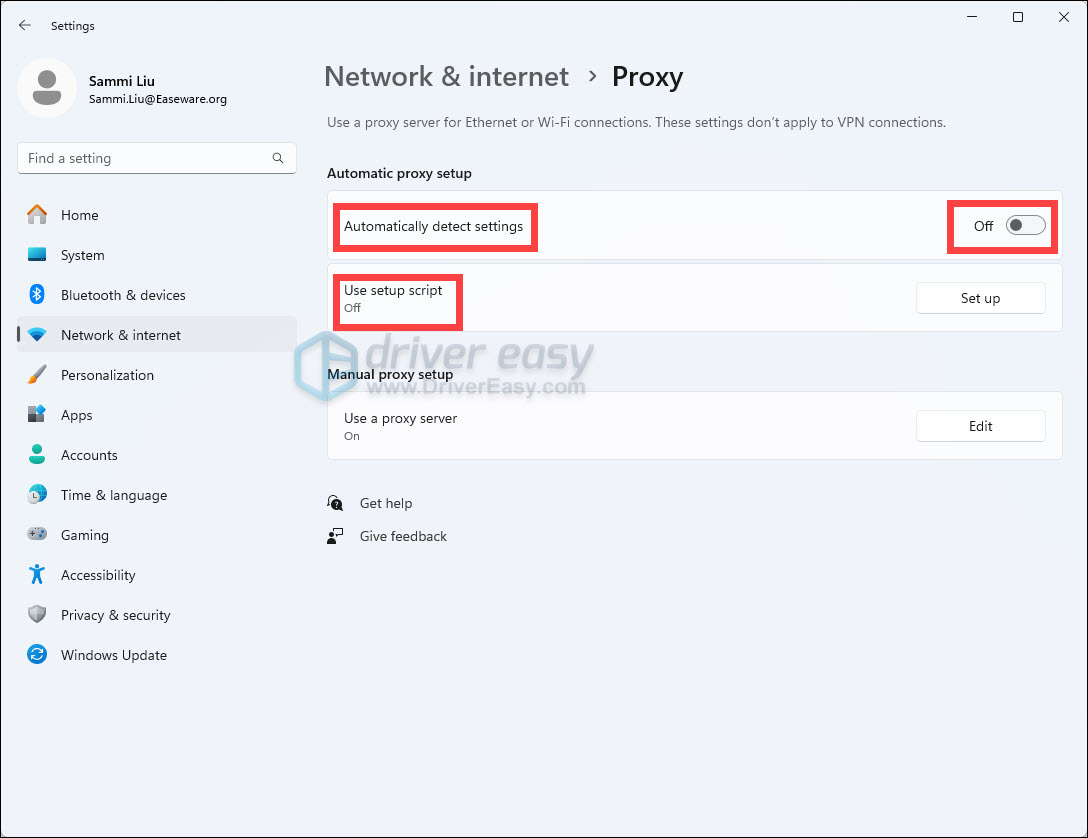Go to Network & internet breadcrumb
1088x838 pixels.
pyautogui.click(x=447, y=76)
